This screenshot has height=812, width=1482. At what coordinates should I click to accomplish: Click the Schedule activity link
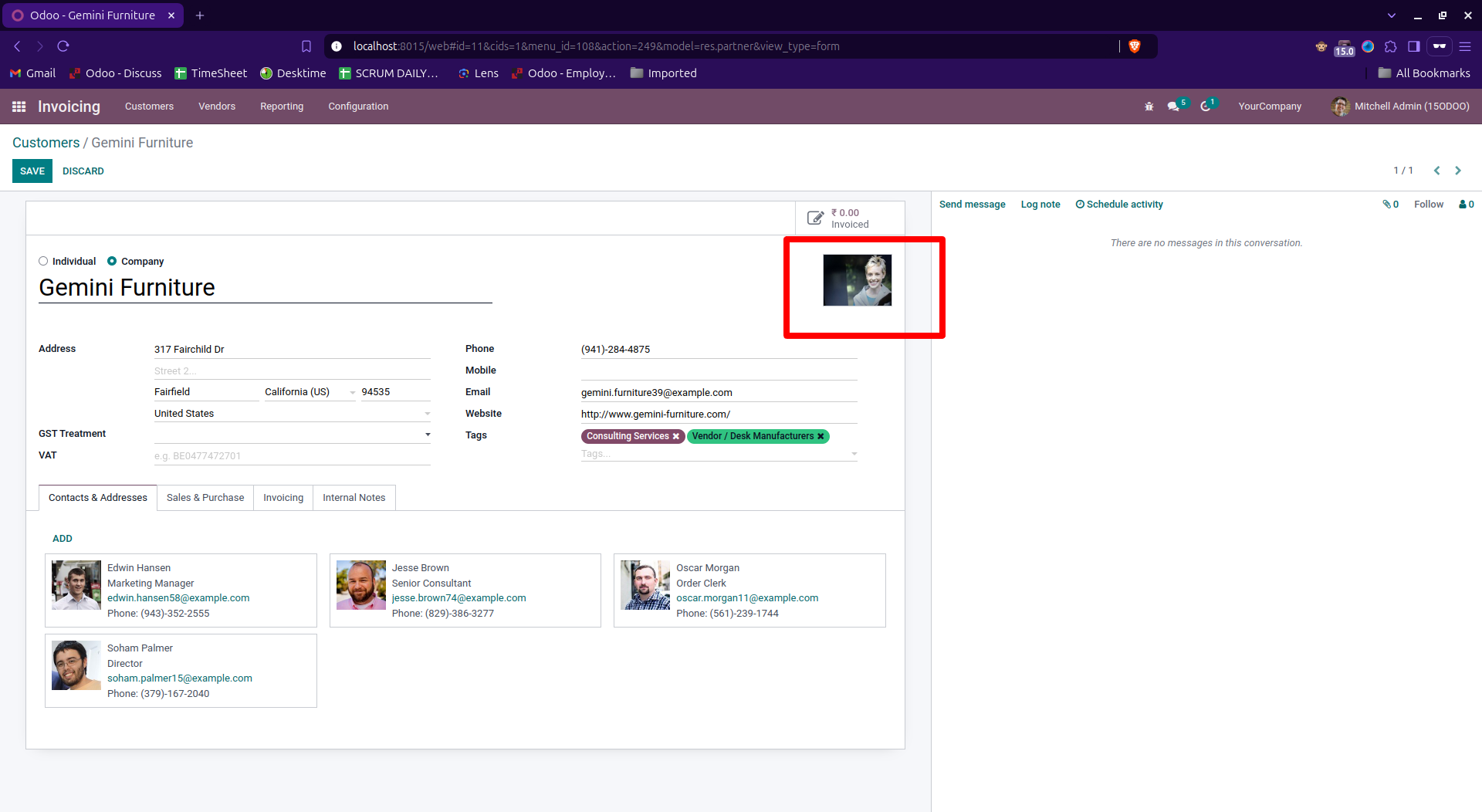point(1119,205)
